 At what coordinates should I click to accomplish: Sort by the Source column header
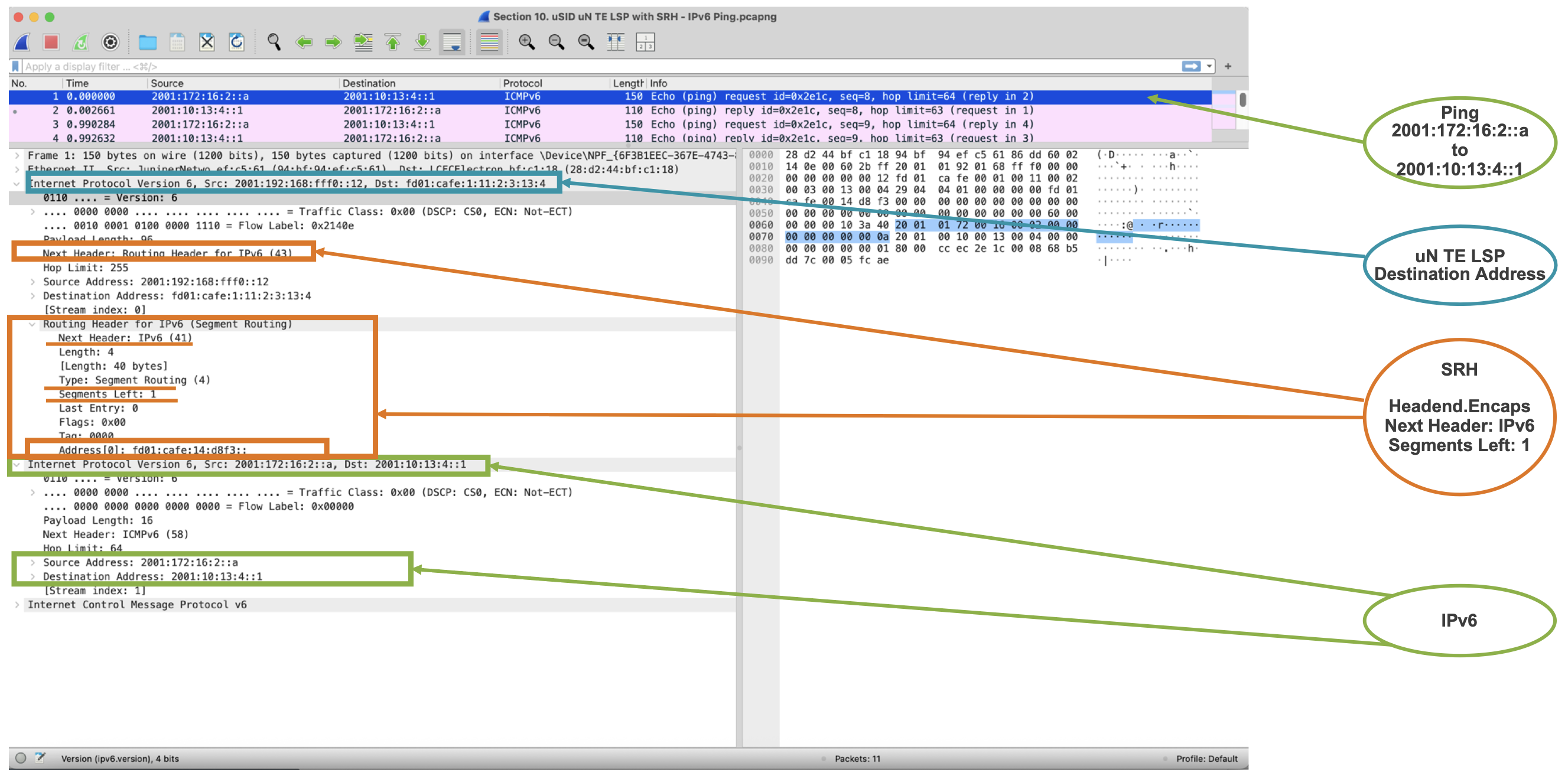243,83
